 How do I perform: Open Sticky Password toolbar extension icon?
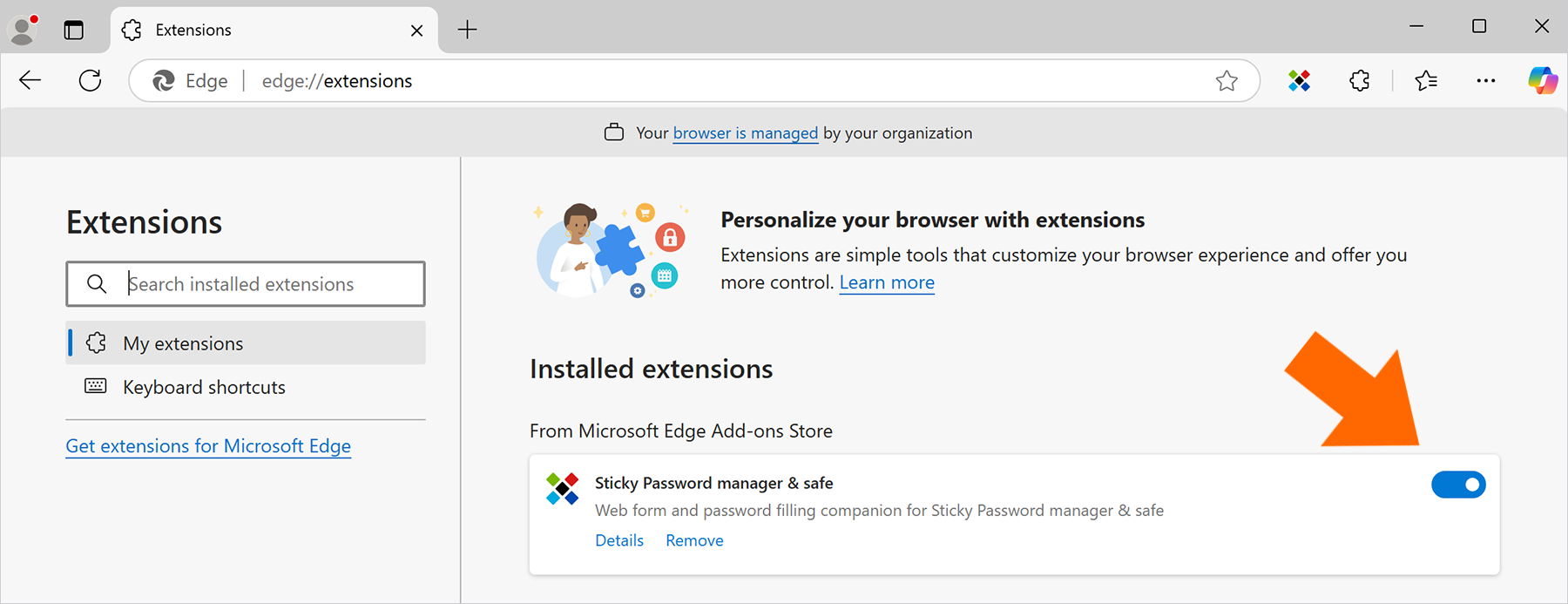click(x=1300, y=81)
